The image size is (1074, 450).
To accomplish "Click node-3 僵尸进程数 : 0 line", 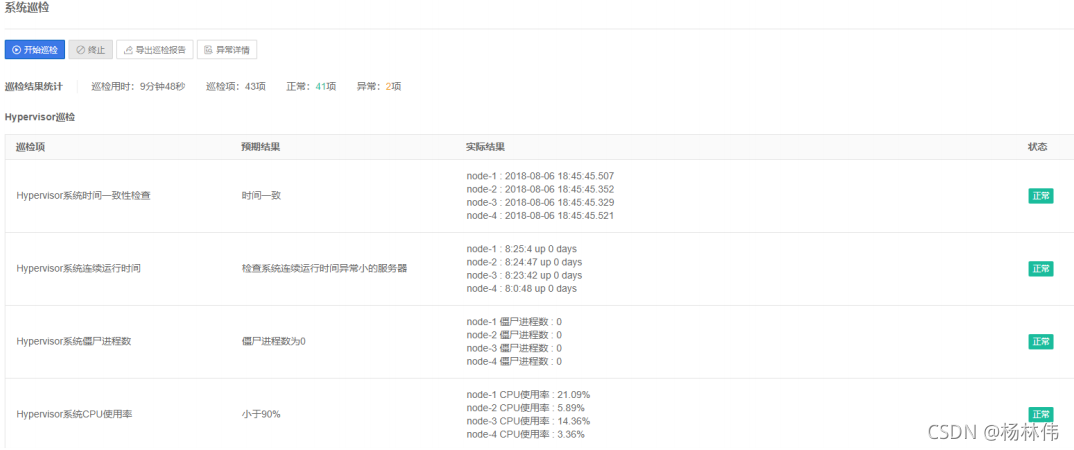I will [514, 348].
